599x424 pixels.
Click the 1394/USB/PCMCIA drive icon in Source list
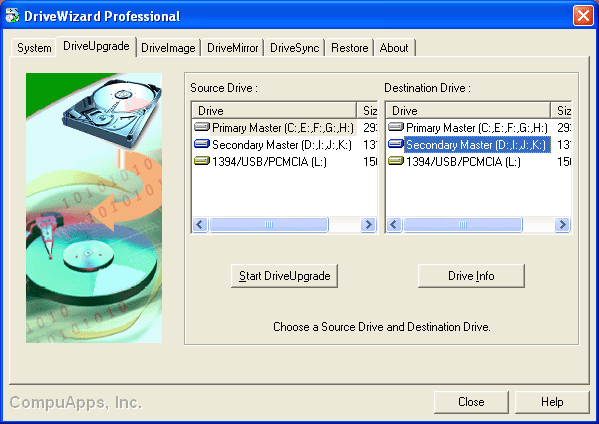pyautogui.click(x=202, y=161)
